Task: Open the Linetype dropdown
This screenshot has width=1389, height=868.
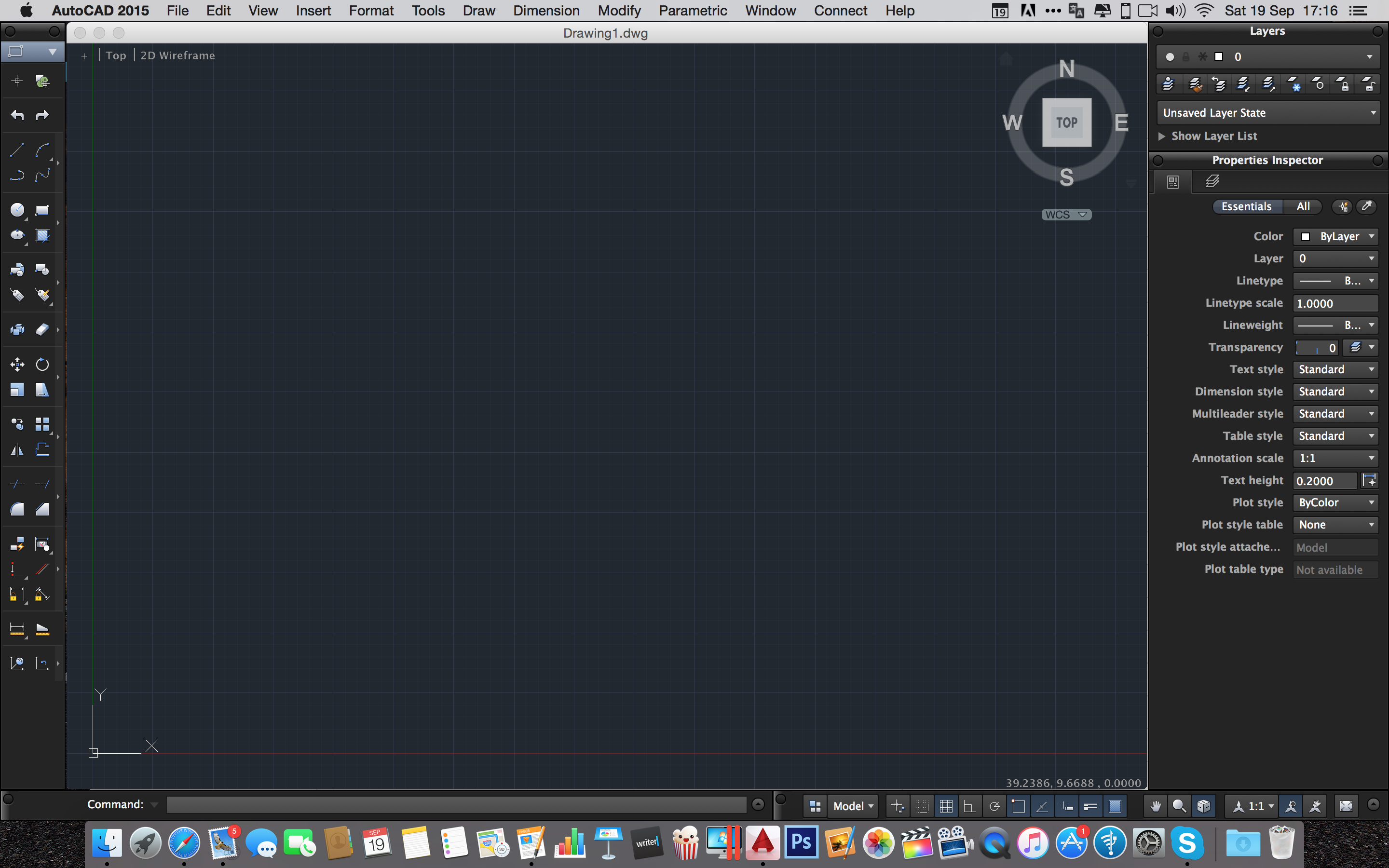Action: point(1335,281)
